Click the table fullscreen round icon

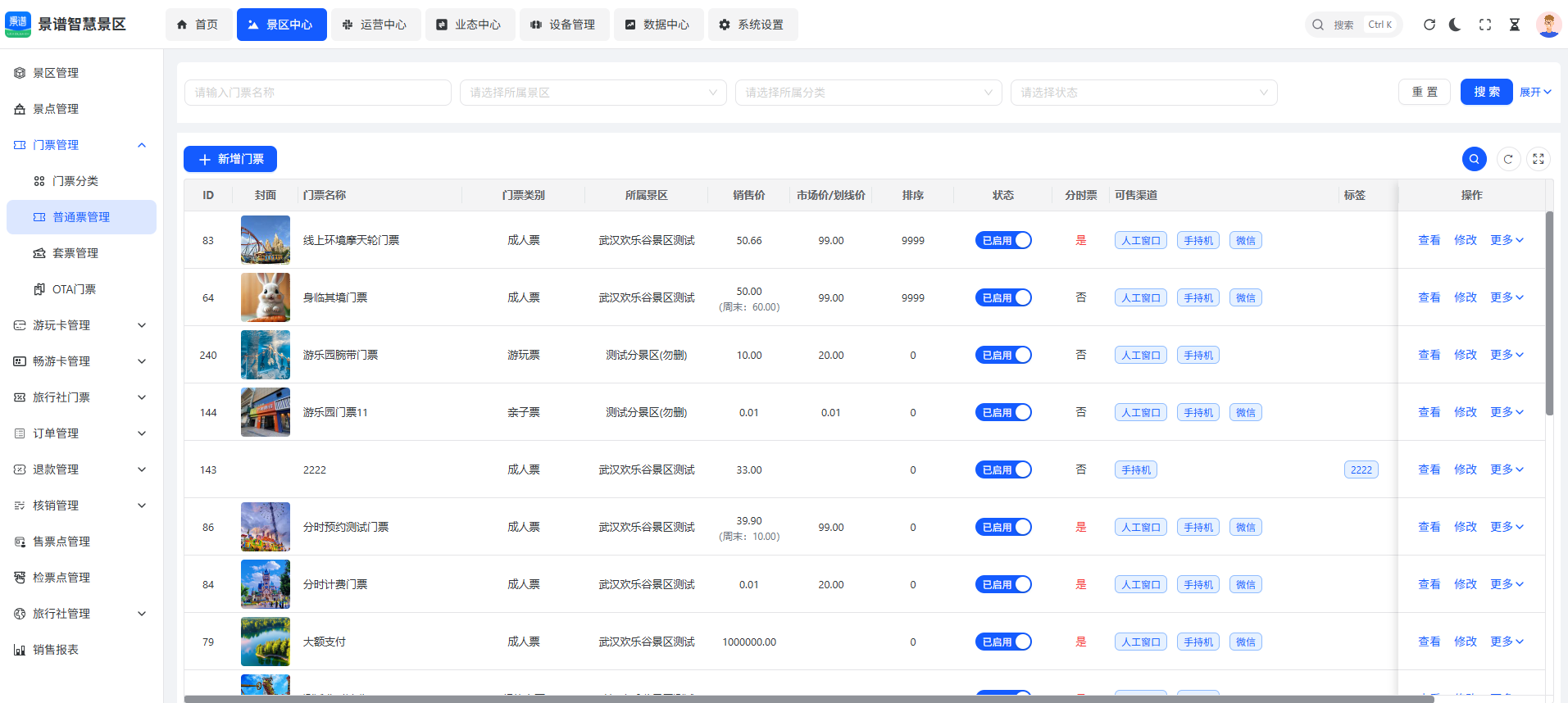1538,159
